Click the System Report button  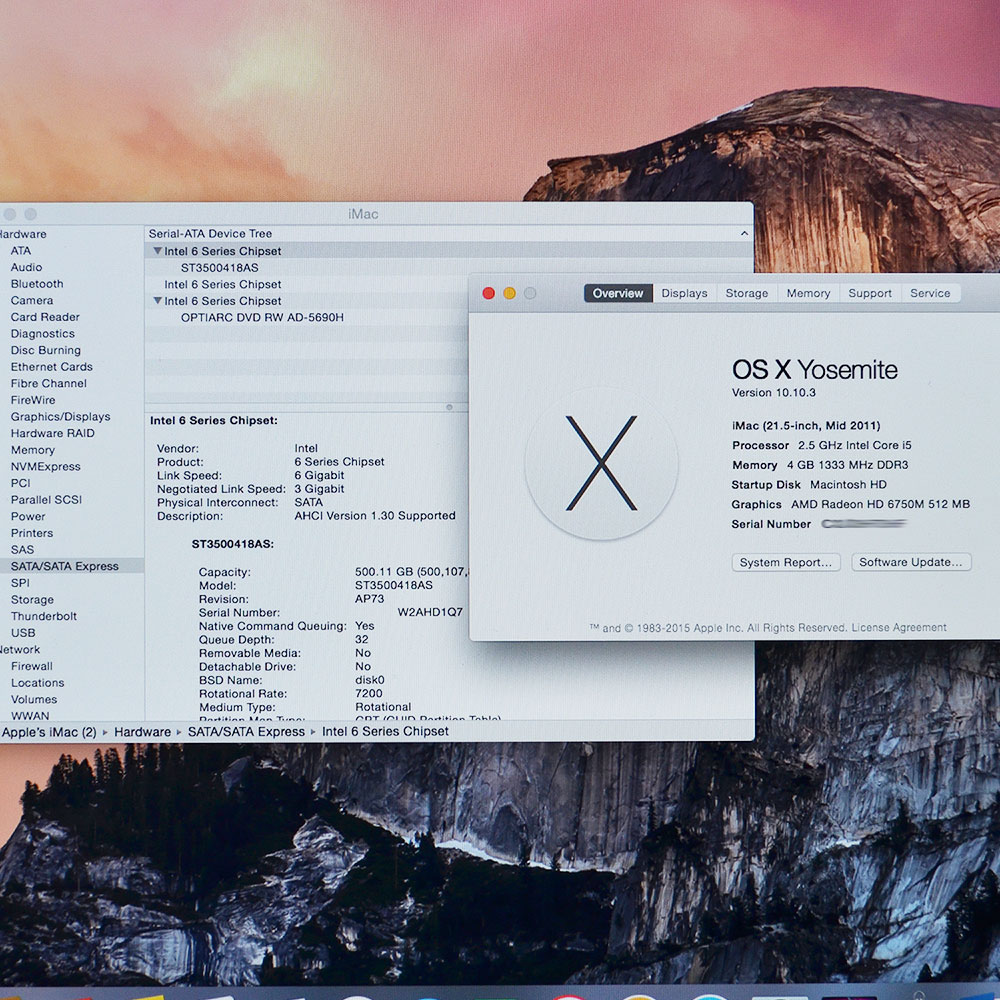point(786,562)
